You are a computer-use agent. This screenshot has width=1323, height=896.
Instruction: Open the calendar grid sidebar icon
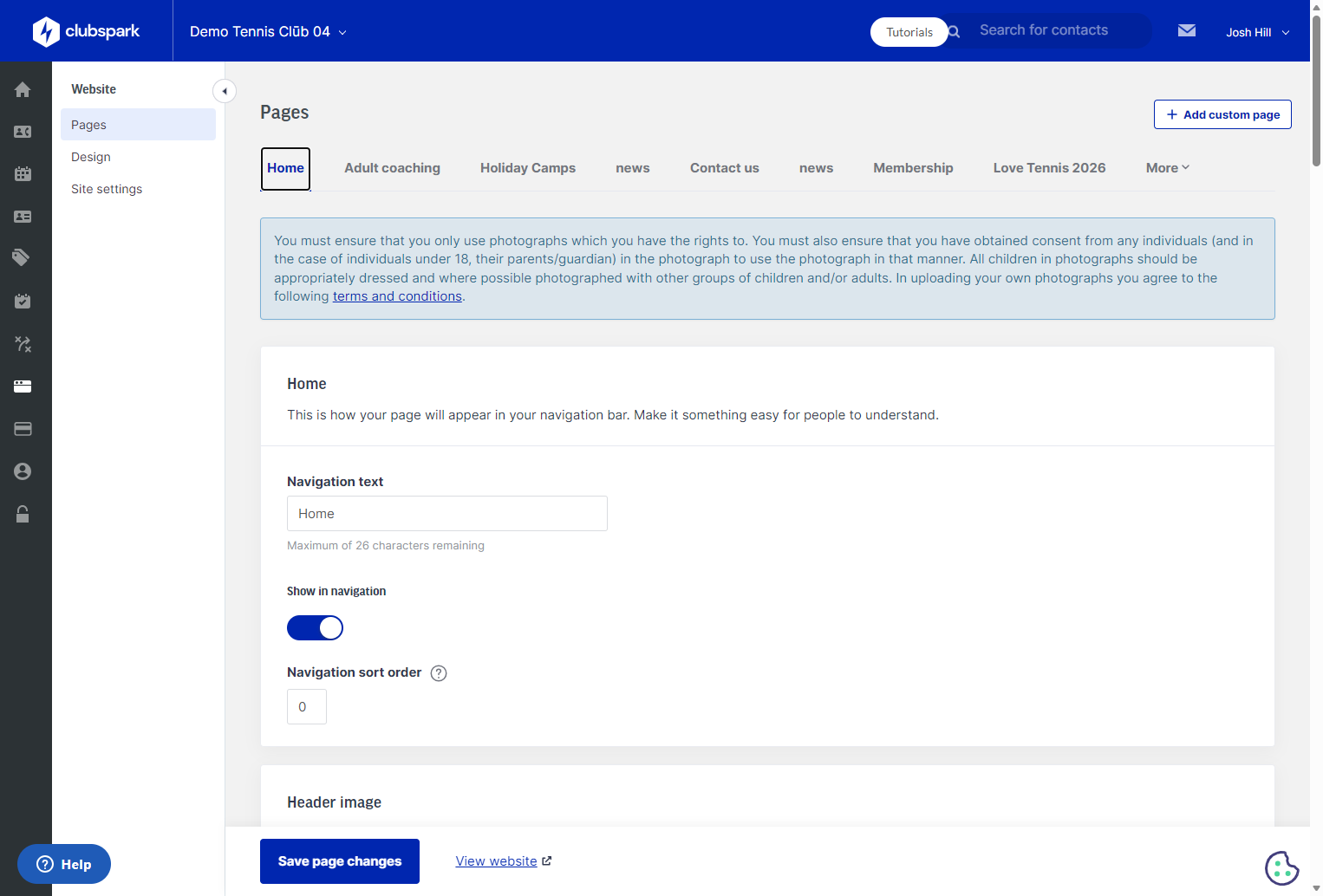coord(23,174)
